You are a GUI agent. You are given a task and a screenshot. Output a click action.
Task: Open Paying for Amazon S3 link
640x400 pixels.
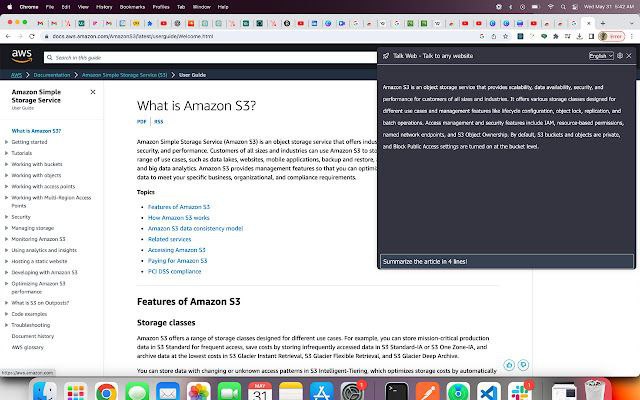pos(177,260)
